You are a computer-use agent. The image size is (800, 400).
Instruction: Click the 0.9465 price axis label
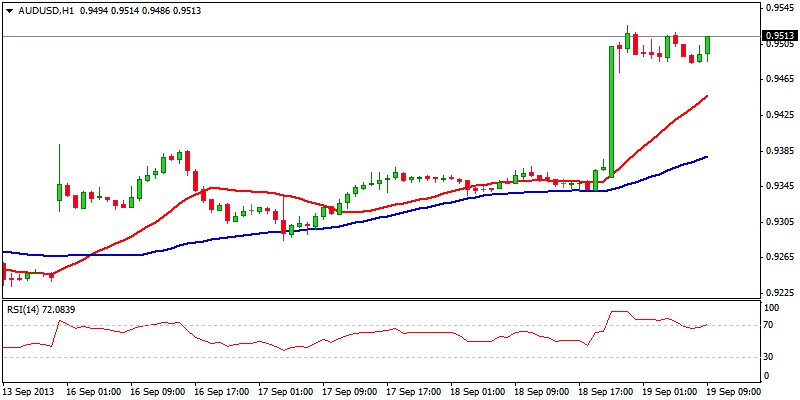(779, 80)
